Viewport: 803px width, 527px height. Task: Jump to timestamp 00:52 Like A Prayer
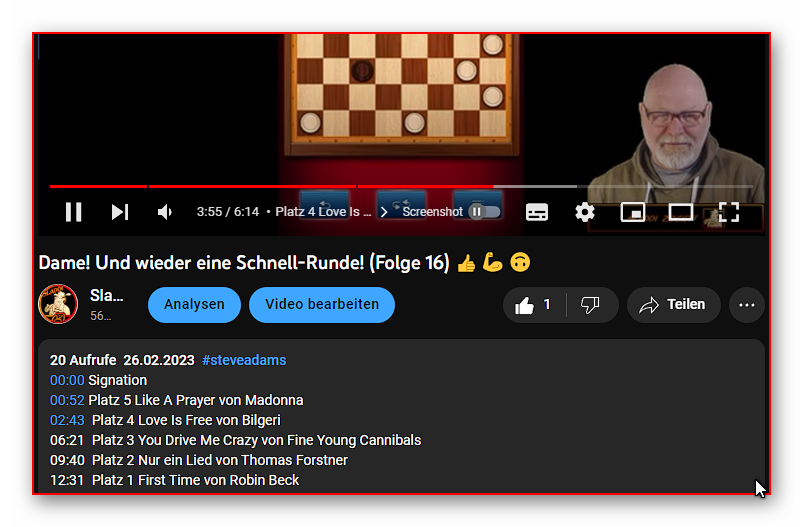pyautogui.click(x=67, y=400)
